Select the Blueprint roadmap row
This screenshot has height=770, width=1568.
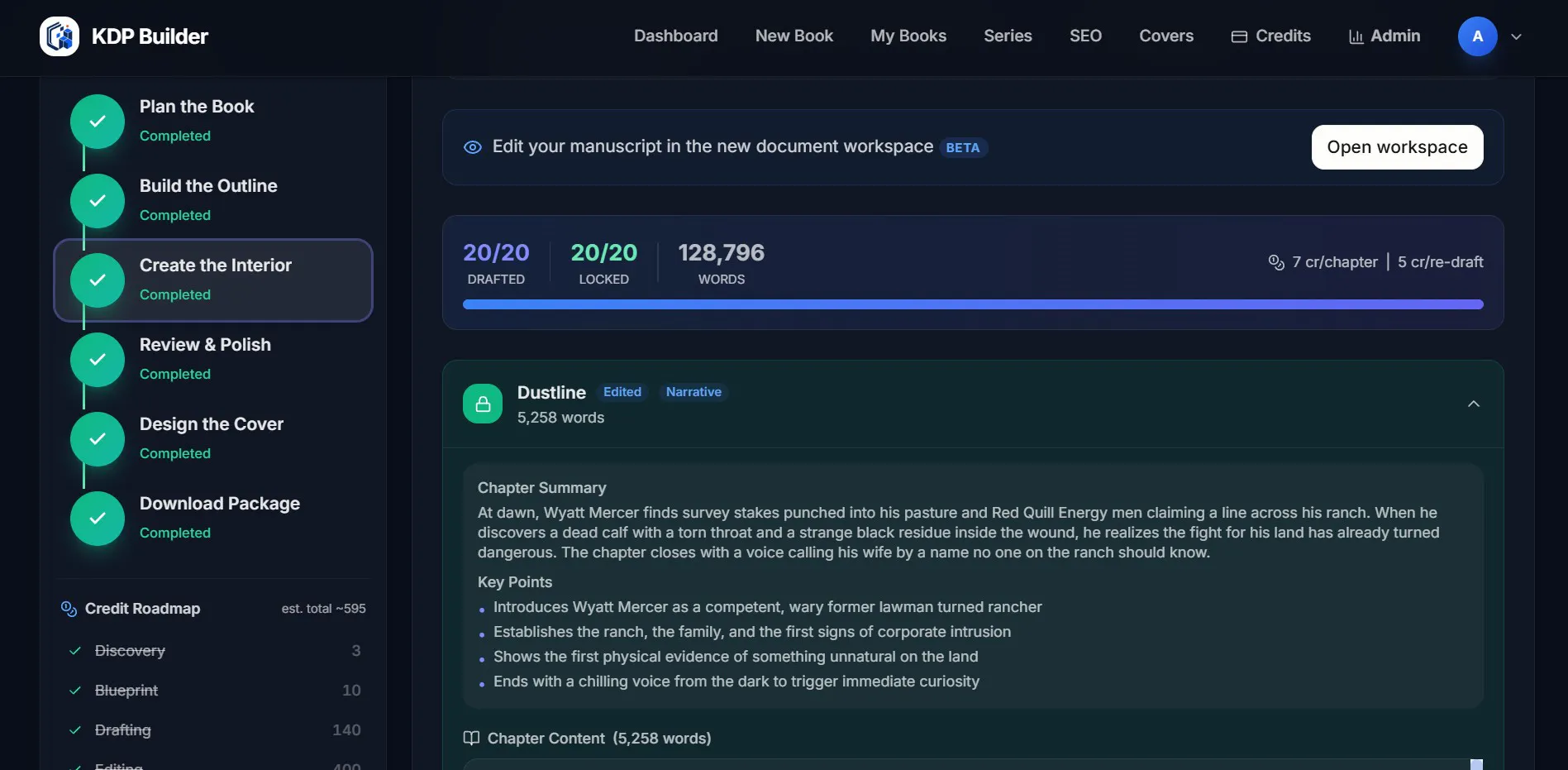213,691
